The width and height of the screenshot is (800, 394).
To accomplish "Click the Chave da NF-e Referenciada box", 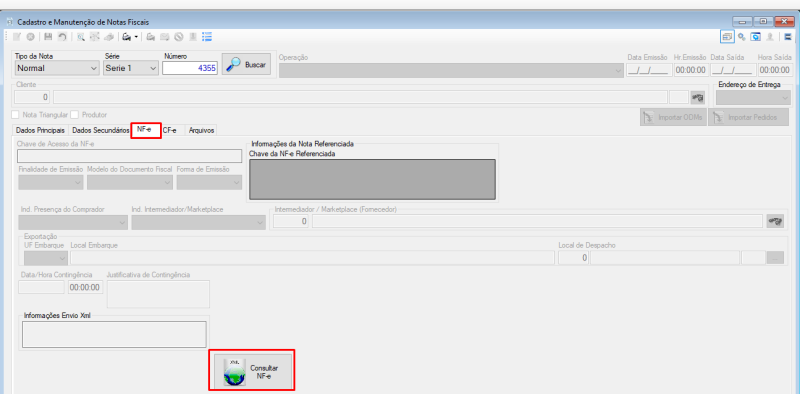I will pyautogui.click(x=372, y=179).
